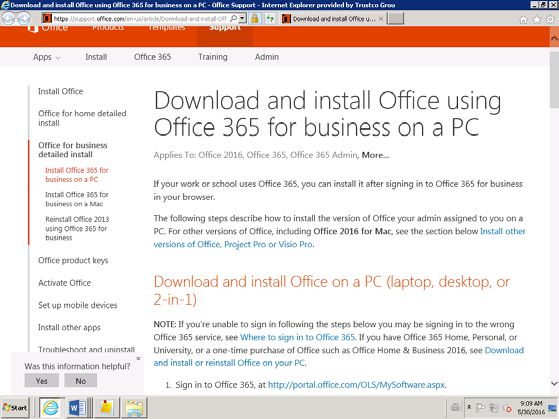Open Install other apps sidebar link
Image resolution: width=559 pixels, height=419 pixels.
click(x=69, y=327)
